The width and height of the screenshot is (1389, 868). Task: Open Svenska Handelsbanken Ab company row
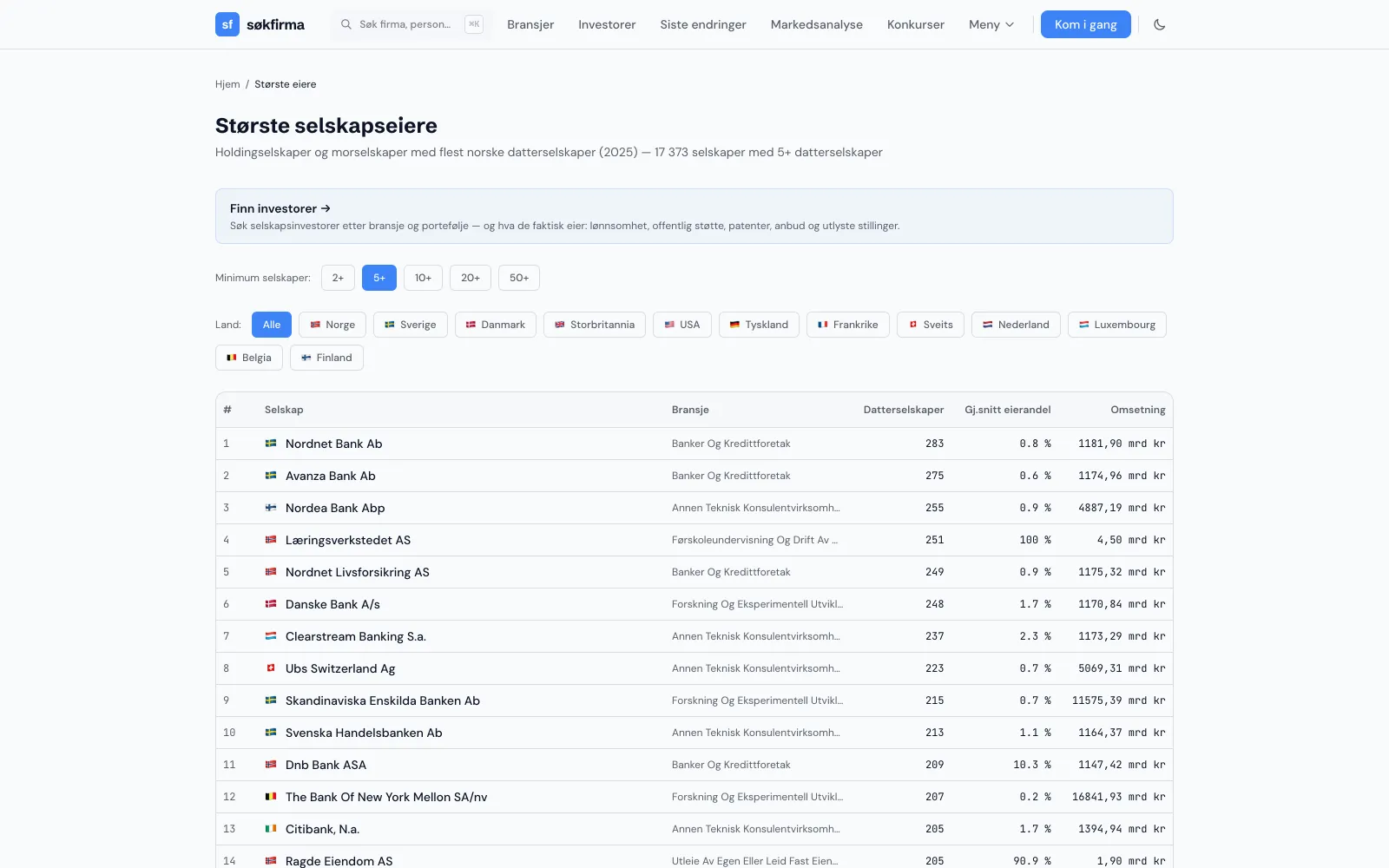point(694,733)
